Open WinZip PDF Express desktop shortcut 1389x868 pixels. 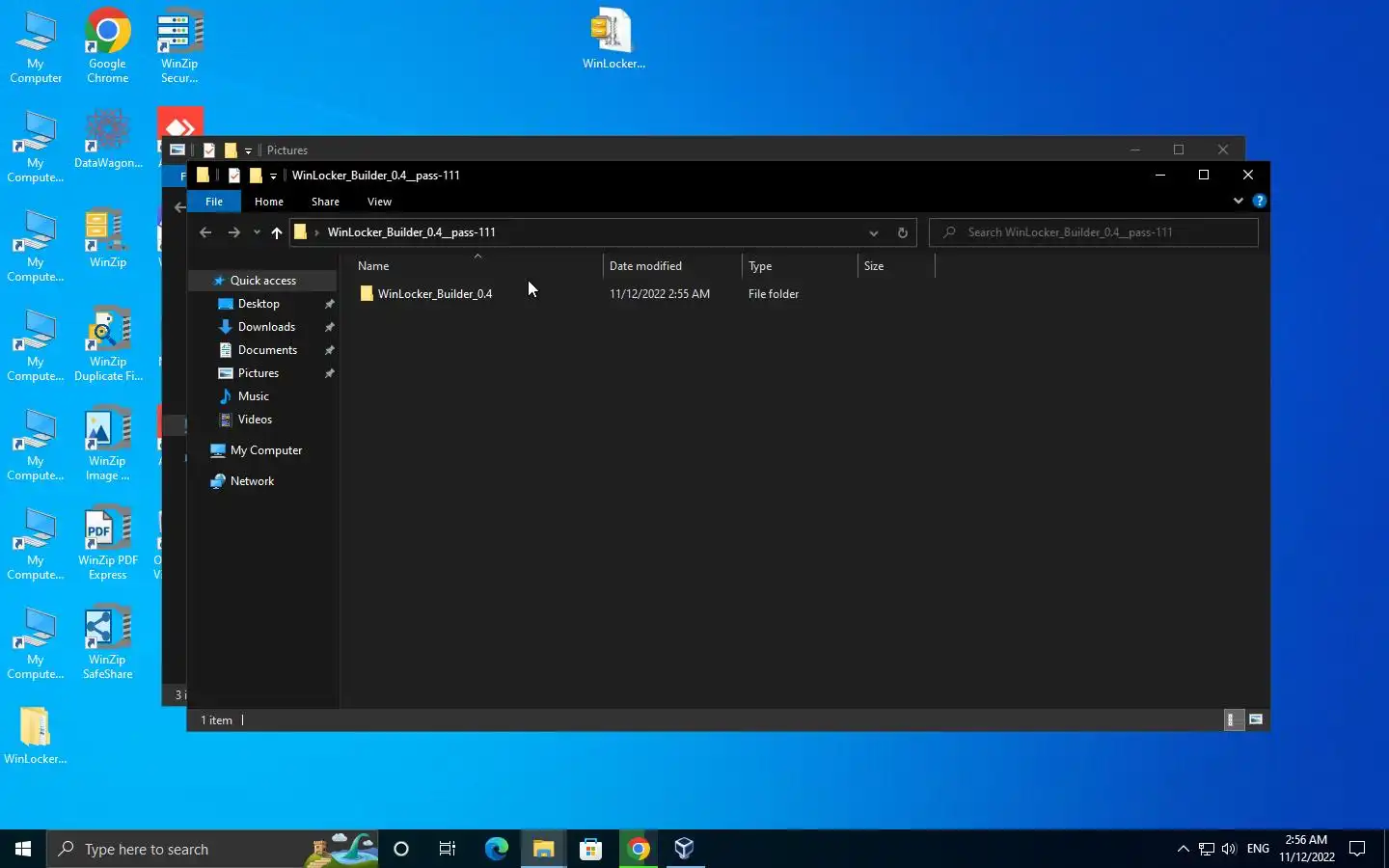(x=108, y=543)
